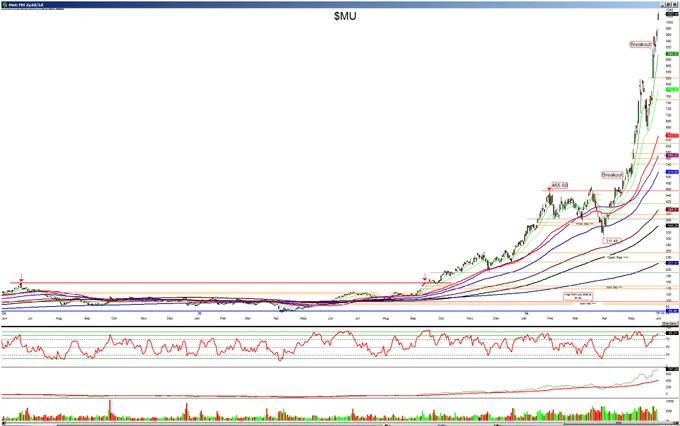Click the red arrow marker beside 455.50
The height and width of the screenshot is (426, 680).
549,189
